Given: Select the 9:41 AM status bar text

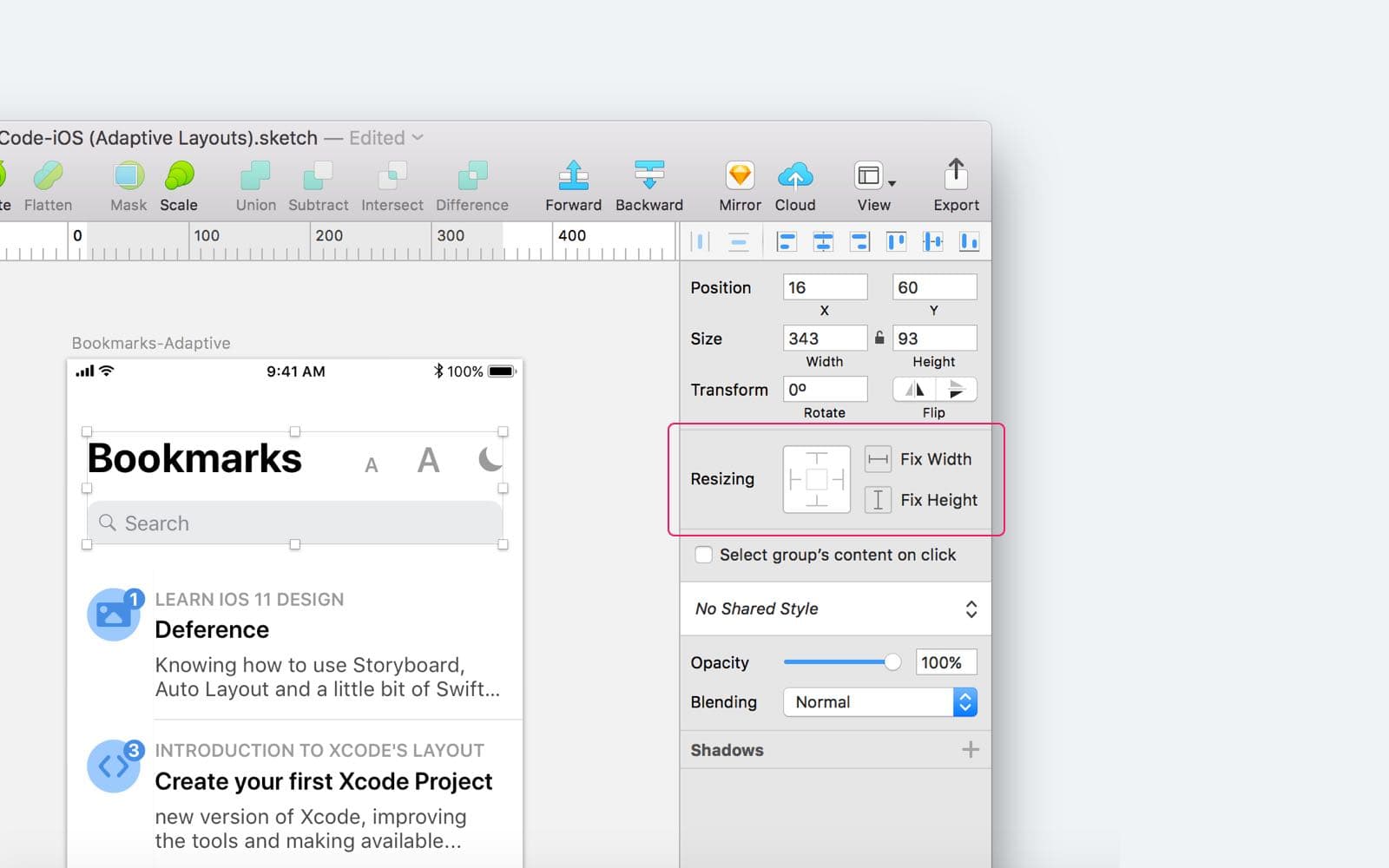Looking at the screenshot, I should coord(296,372).
